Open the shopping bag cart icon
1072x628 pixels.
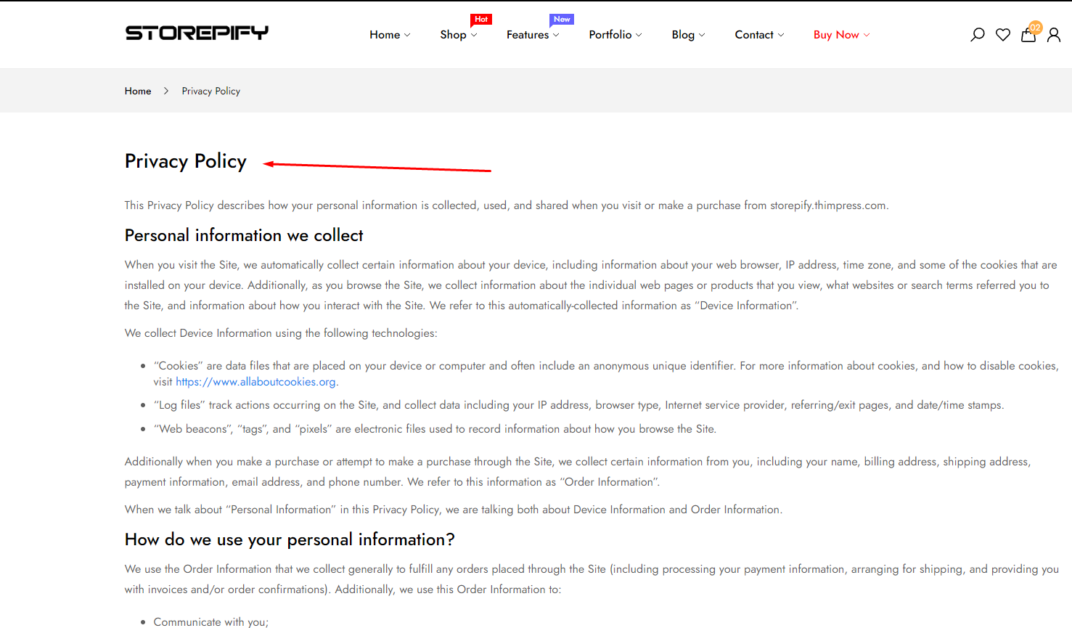[x=1028, y=34]
